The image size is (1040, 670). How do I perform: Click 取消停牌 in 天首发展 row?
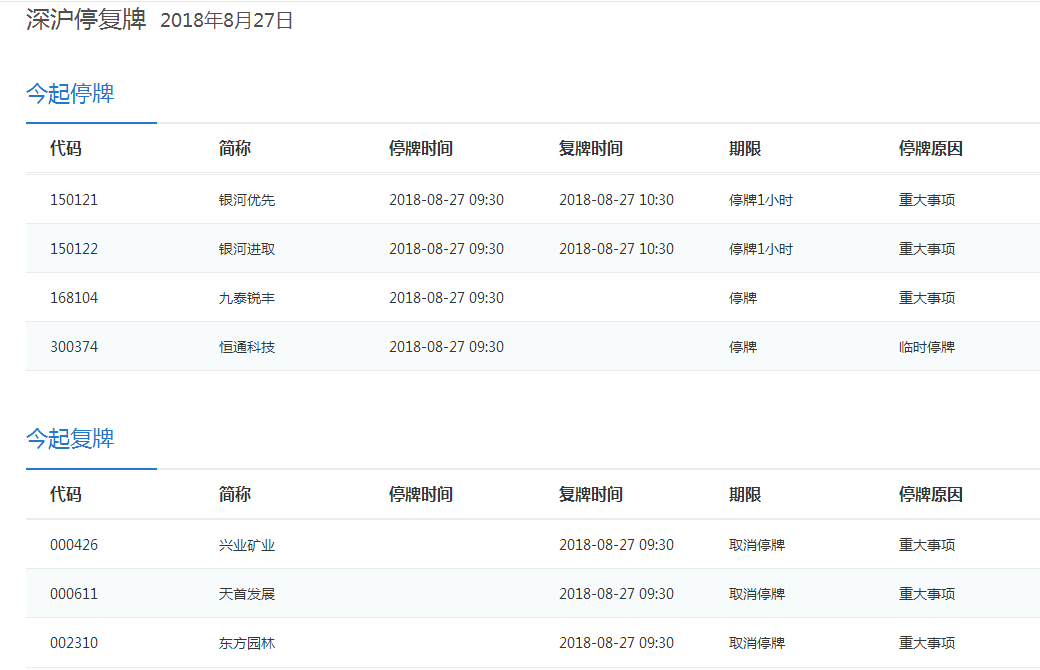[757, 594]
